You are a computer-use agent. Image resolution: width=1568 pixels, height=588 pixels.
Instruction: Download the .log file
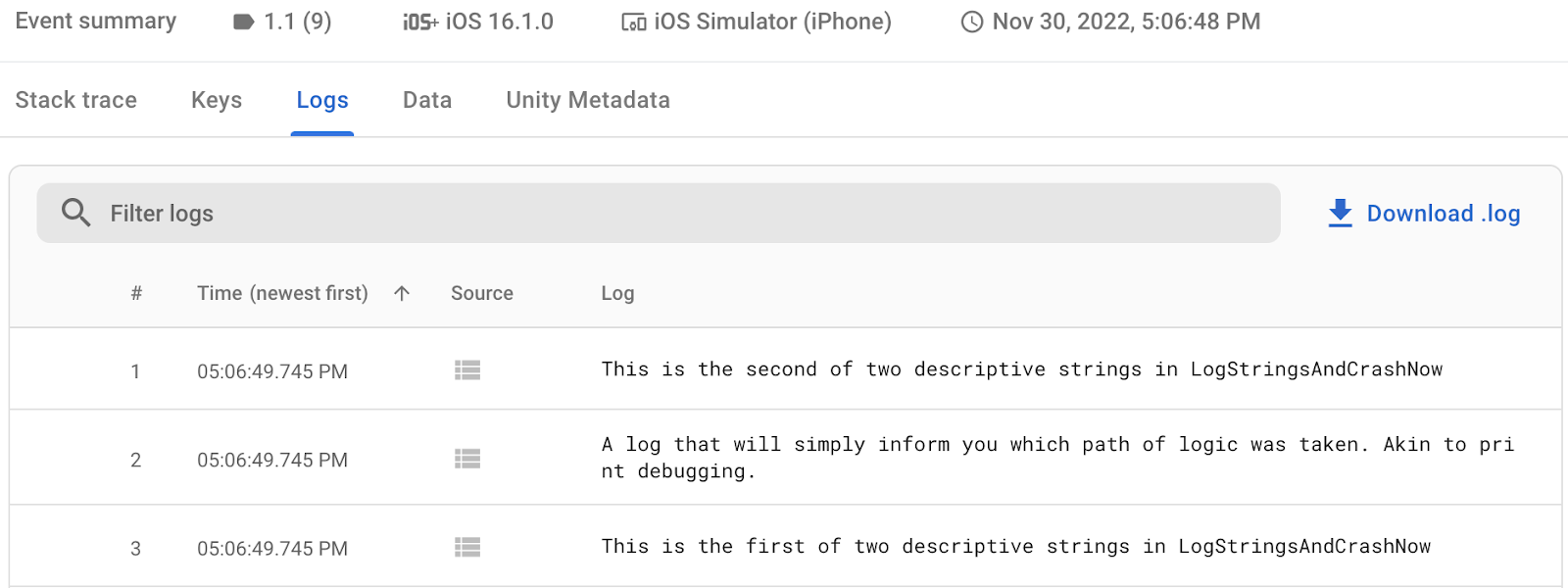coord(1443,214)
